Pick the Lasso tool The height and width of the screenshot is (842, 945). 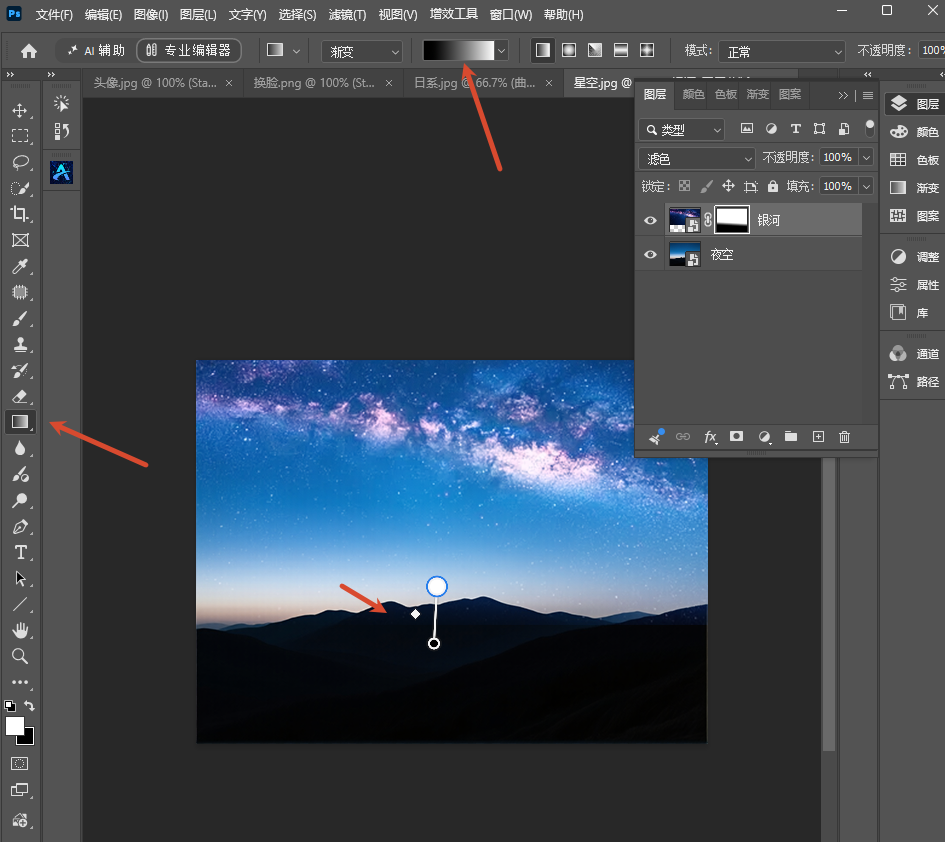(x=20, y=162)
